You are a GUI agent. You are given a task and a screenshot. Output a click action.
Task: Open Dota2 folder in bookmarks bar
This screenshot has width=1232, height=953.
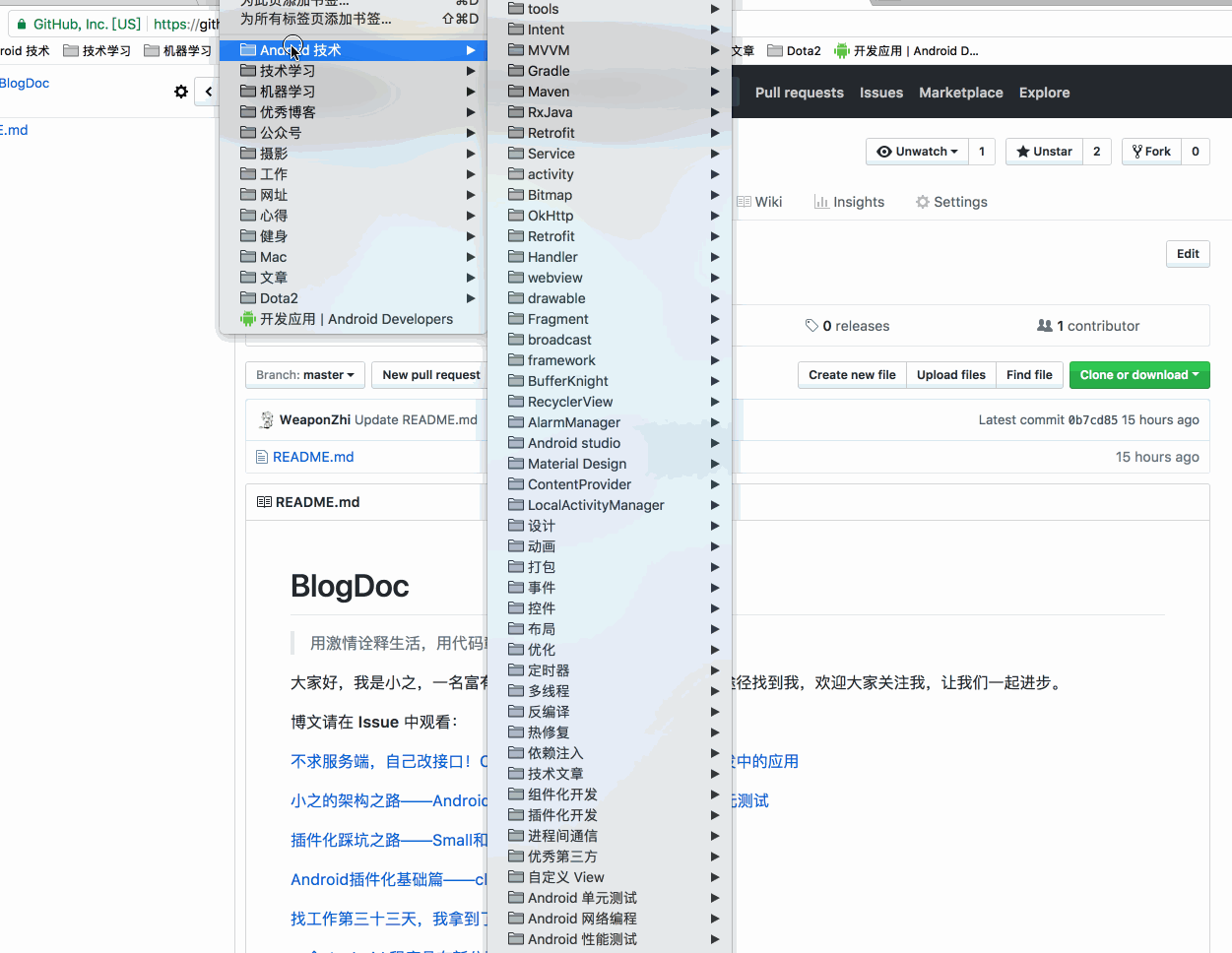coord(794,51)
